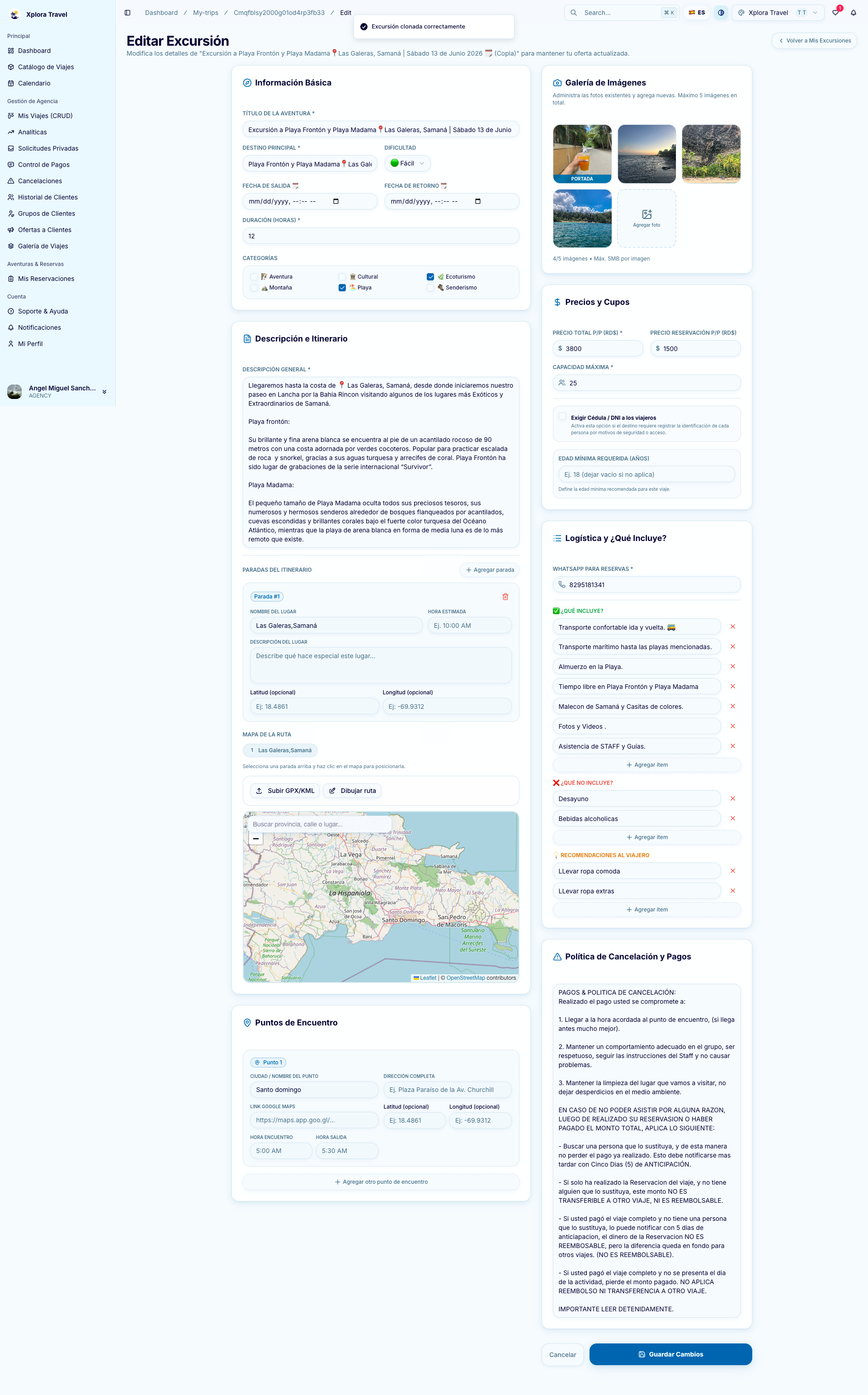Screen dimensions: 868x1395
Task: Remove 'Fotos y Videos' item
Action: point(732,726)
